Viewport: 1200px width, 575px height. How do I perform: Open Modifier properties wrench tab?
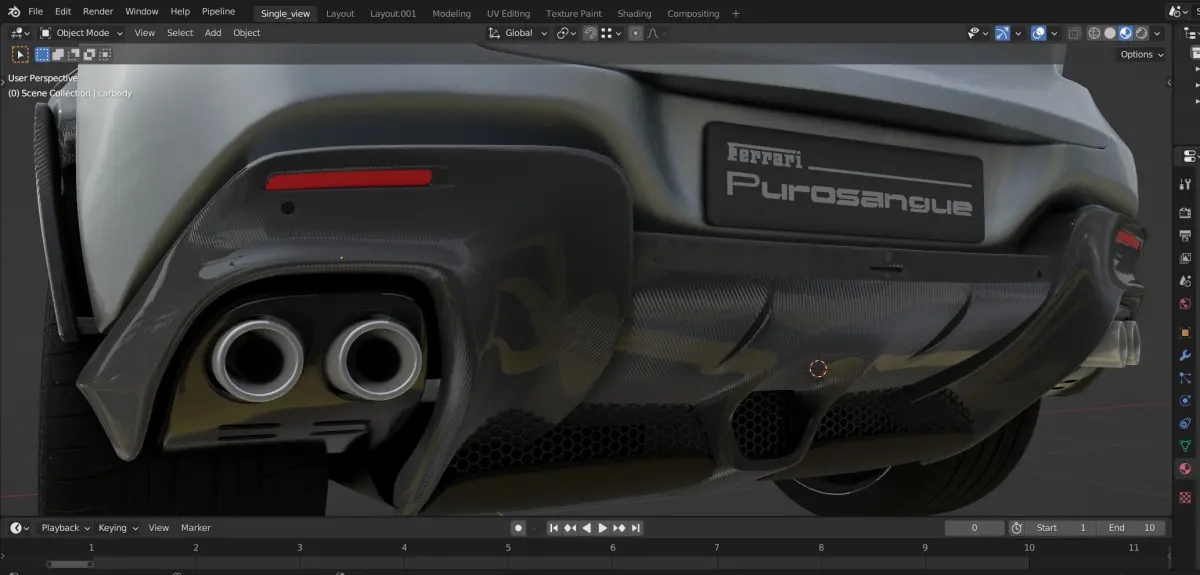pyautogui.click(x=1186, y=355)
